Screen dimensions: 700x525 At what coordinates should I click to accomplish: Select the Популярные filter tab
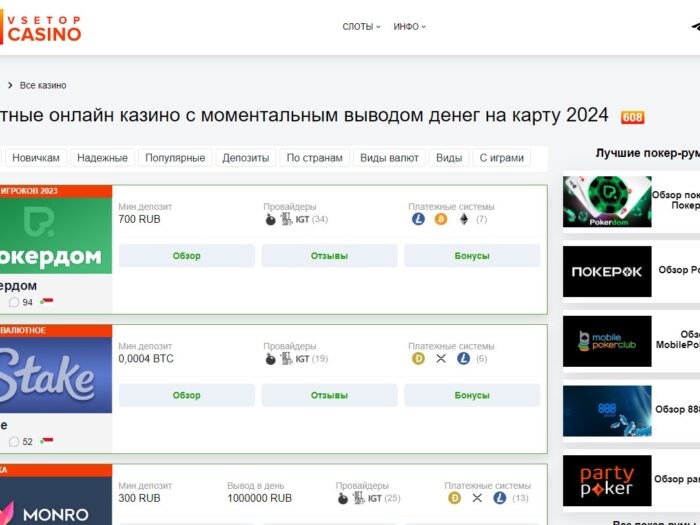pyautogui.click(x=175, y=158)
